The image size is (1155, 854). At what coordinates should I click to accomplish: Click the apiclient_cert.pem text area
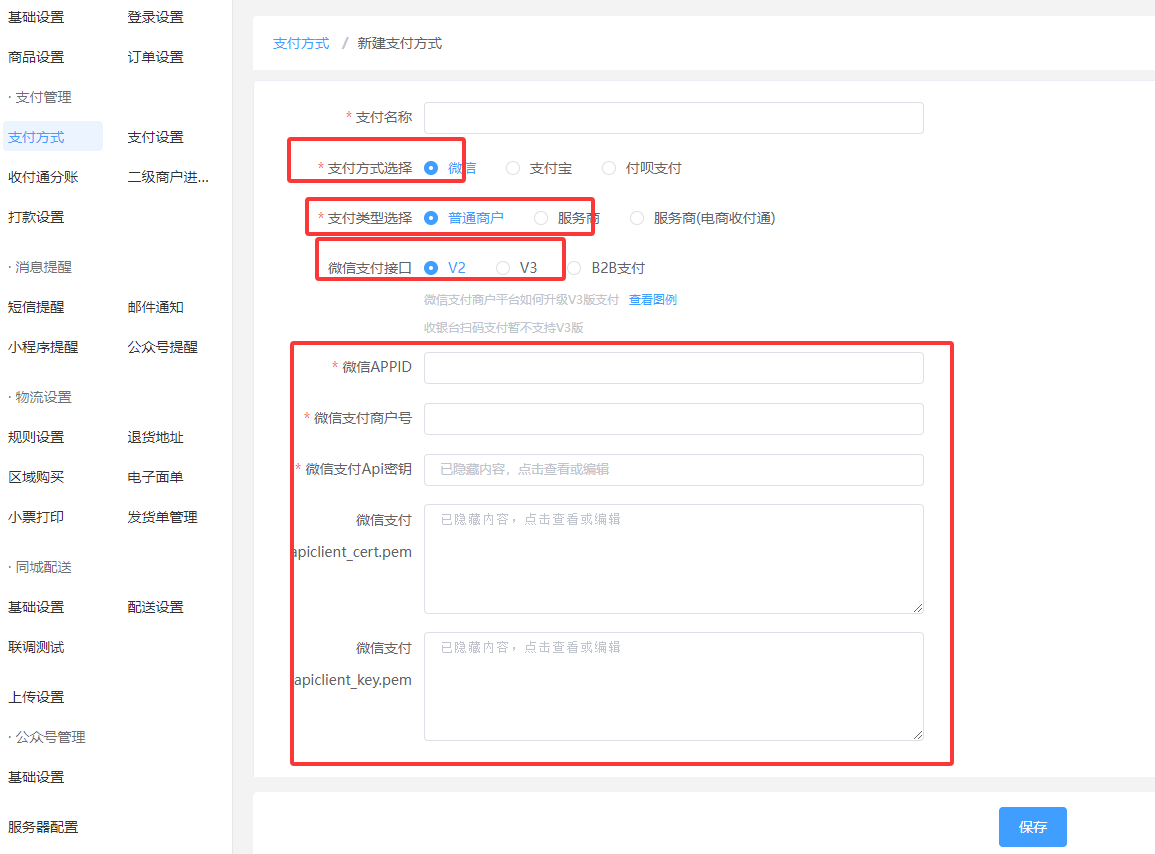(674, 559)
